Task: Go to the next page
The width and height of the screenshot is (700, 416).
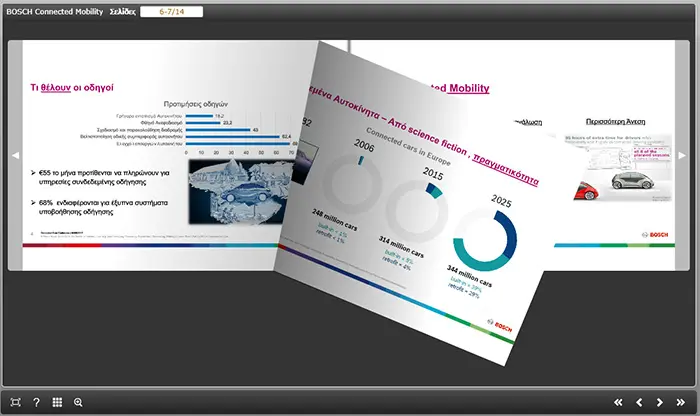Action: click(659, 402)
